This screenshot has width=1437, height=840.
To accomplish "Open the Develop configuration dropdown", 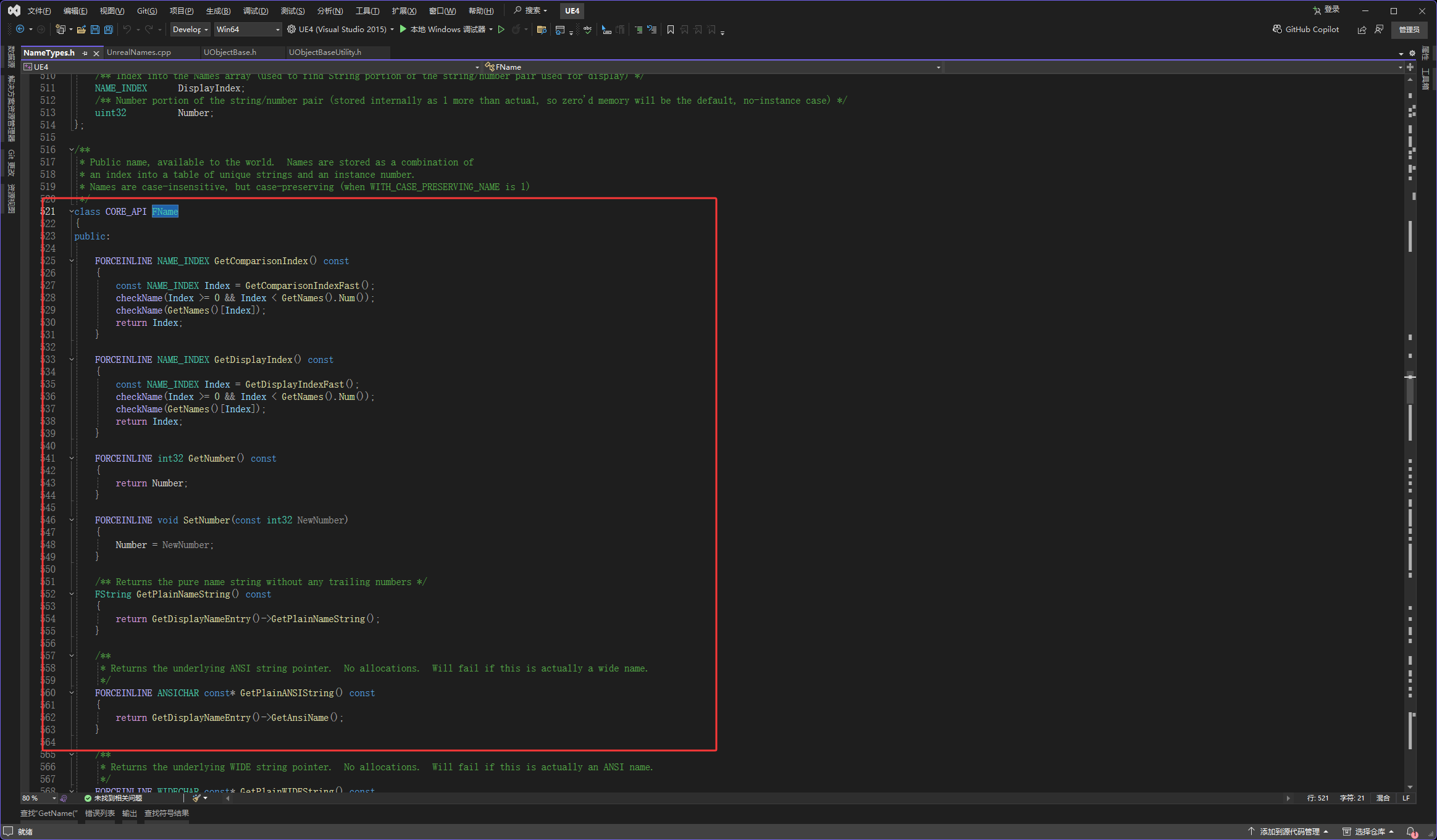I will click(x=190, y=30).
